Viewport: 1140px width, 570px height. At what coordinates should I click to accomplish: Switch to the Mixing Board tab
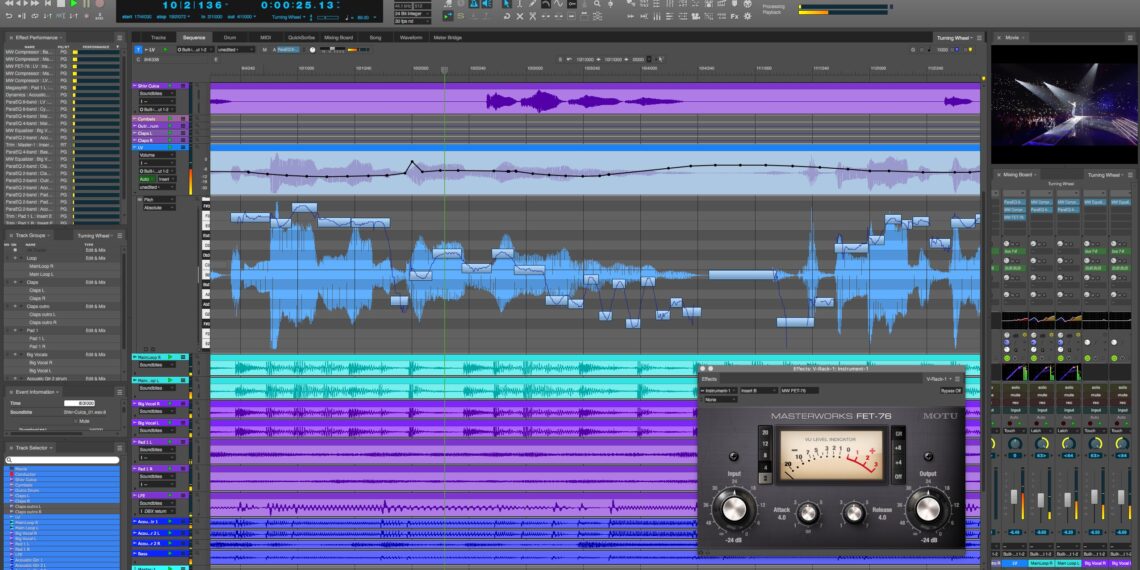338,38
